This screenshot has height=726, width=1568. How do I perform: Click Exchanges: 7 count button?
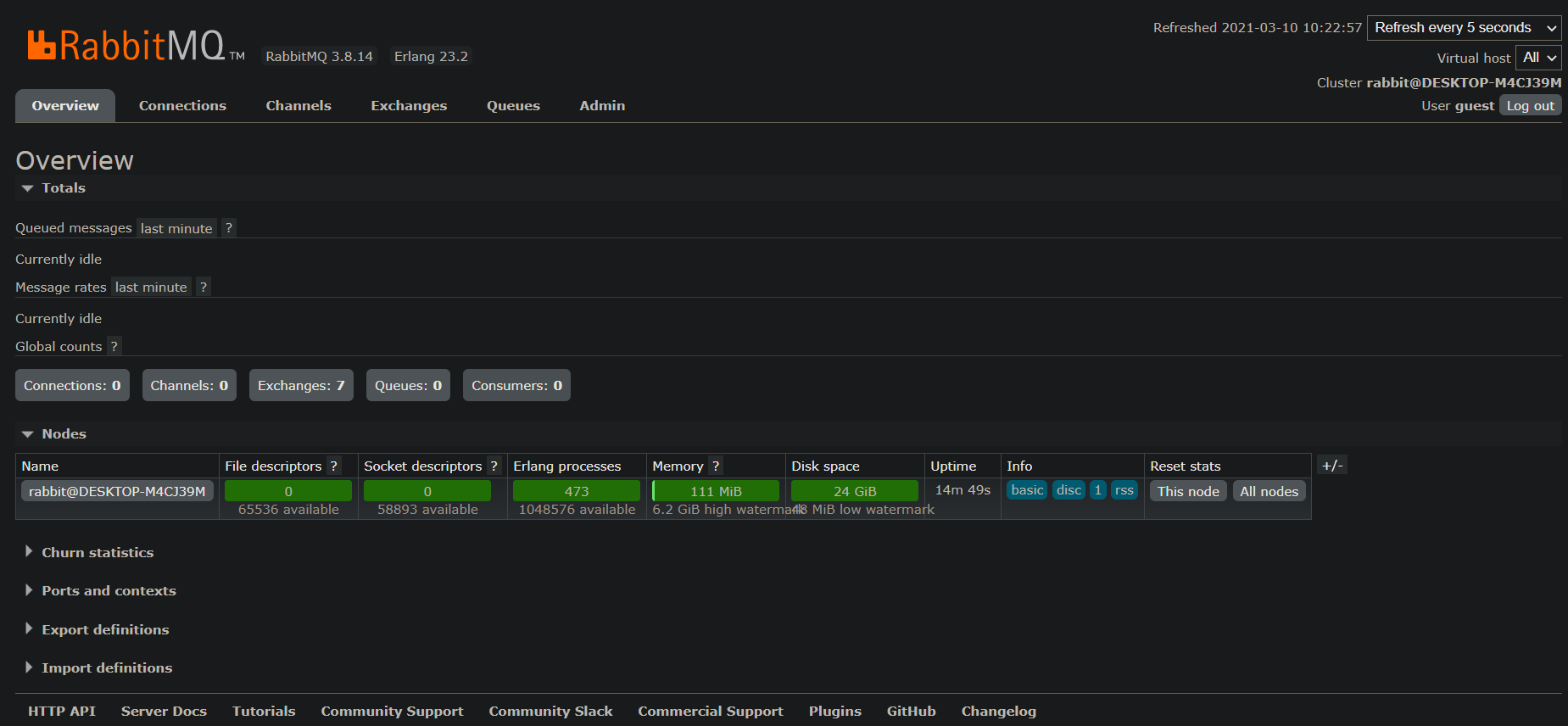click(x=301, y=385)
